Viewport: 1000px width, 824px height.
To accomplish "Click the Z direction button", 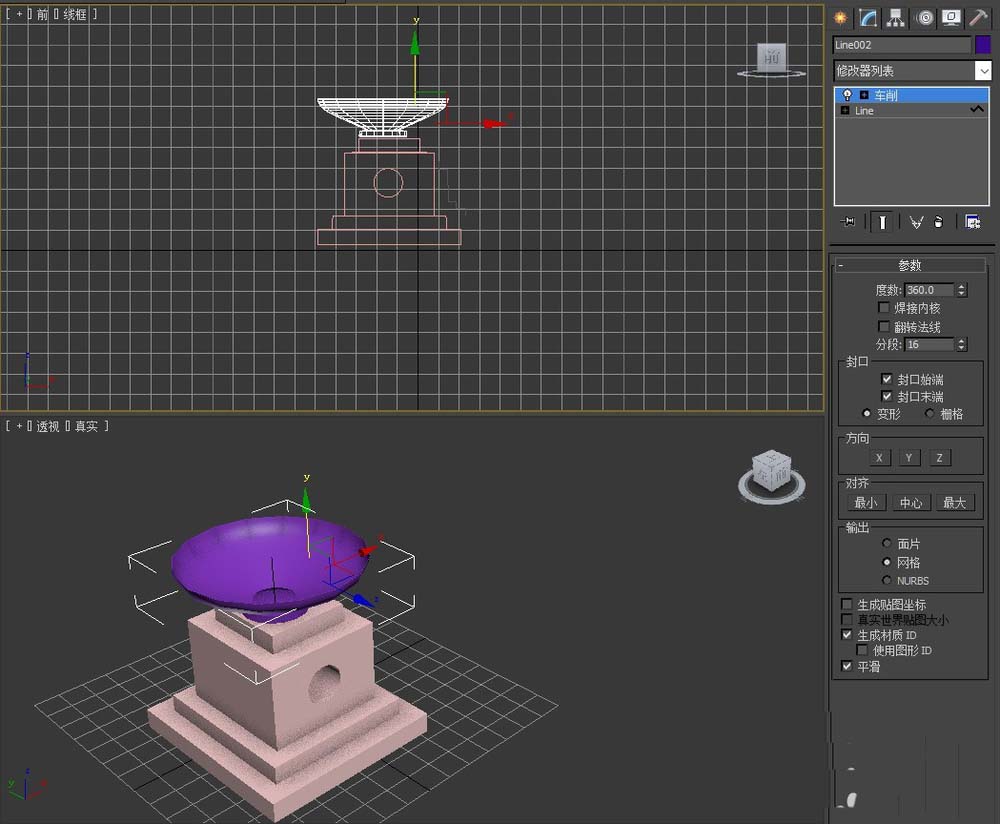I will [x=939, y=458].
